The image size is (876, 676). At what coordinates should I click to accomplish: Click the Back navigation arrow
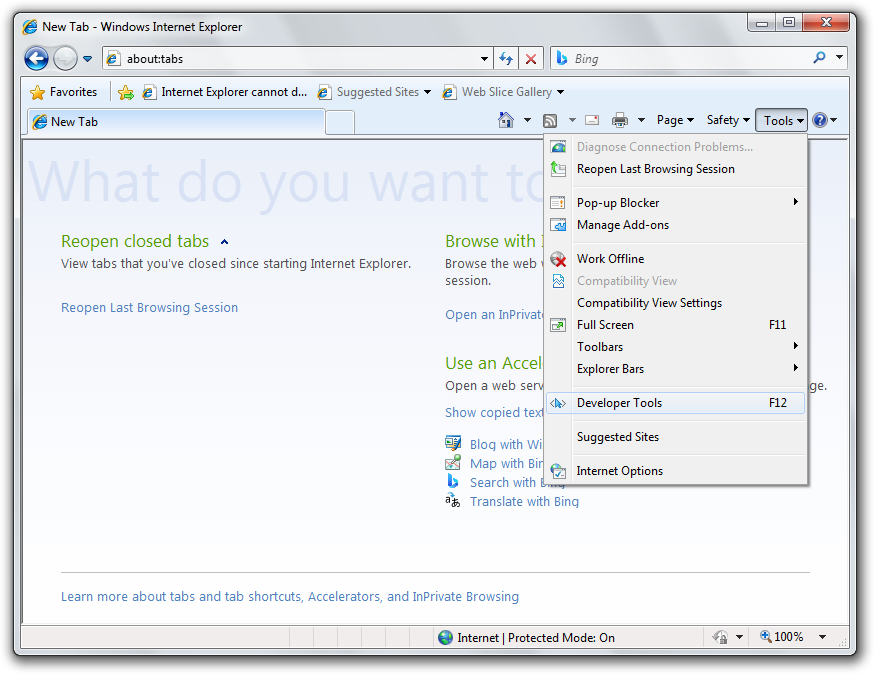pos(36,58)
